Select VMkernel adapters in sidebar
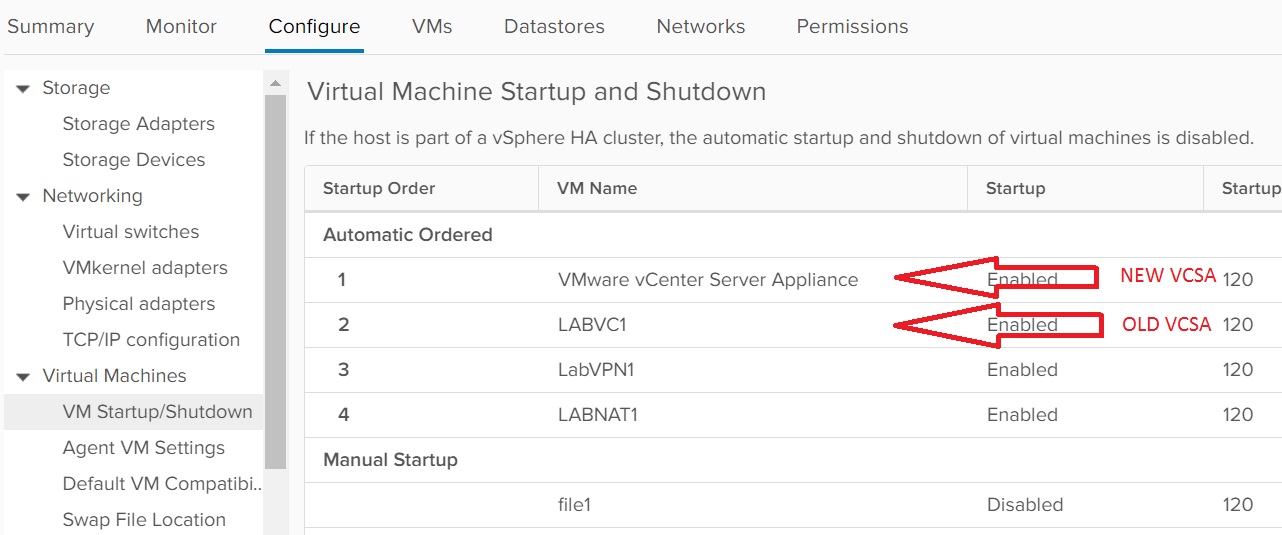 coord(144,268)
